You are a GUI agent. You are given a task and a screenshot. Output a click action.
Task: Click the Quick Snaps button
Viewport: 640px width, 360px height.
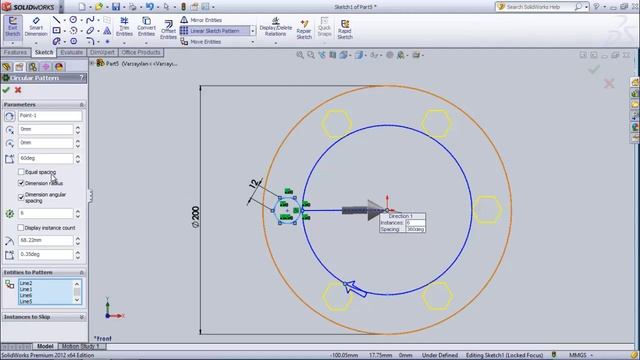pyautogui.click(x=324, y=26)
